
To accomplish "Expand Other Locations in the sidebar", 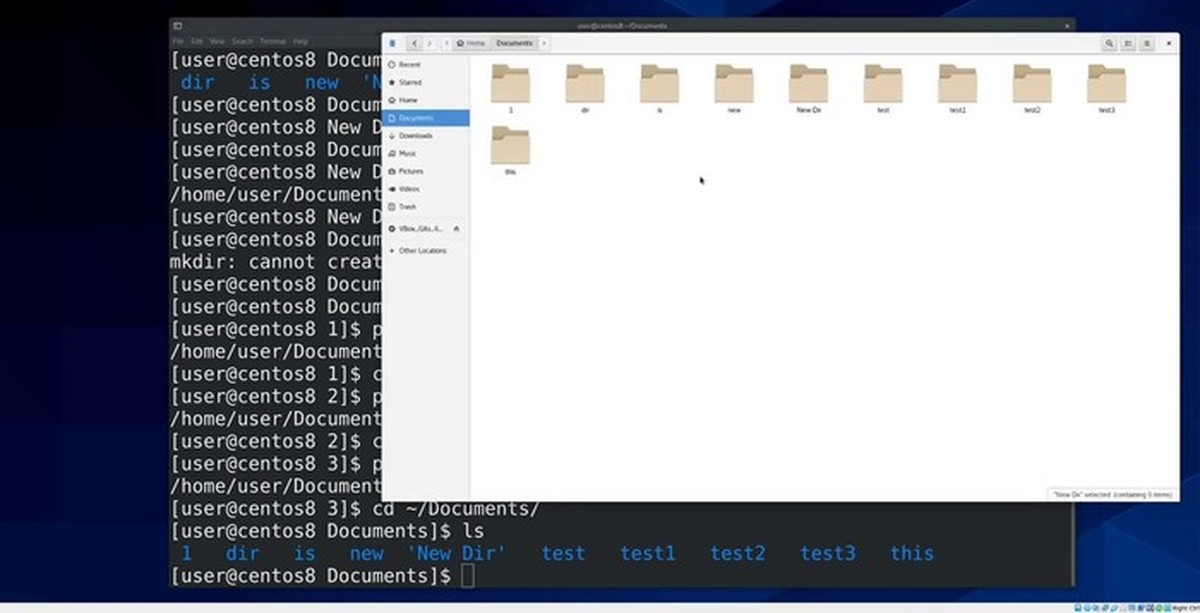I will click(416, 250).
